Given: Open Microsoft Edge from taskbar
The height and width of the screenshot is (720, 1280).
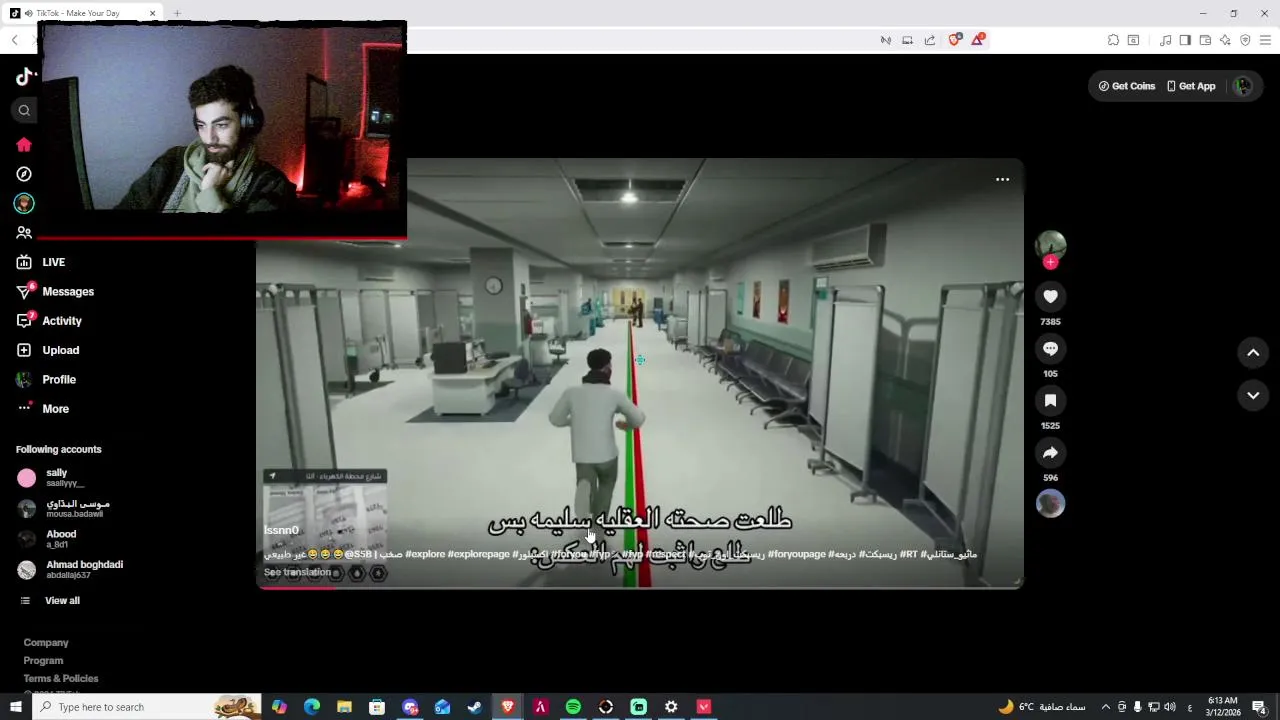Looking at the screenshot, I should point(312,707).
